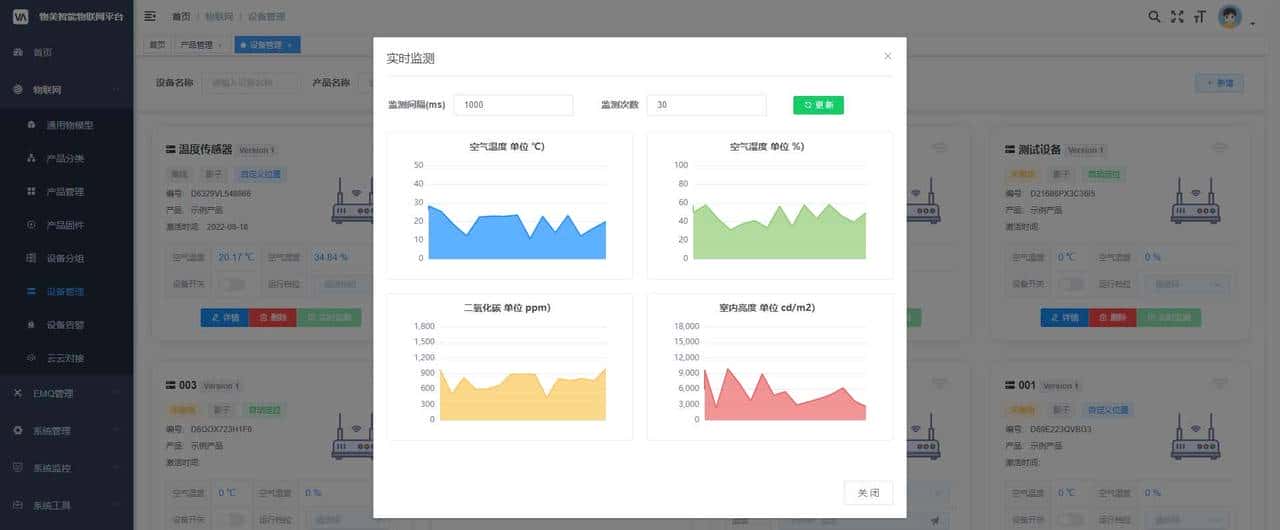Image resolution: width=1280 pixels, height=530 pixels.
Task: Open font size setting icon in header
Action: [x=1200, y=16]
